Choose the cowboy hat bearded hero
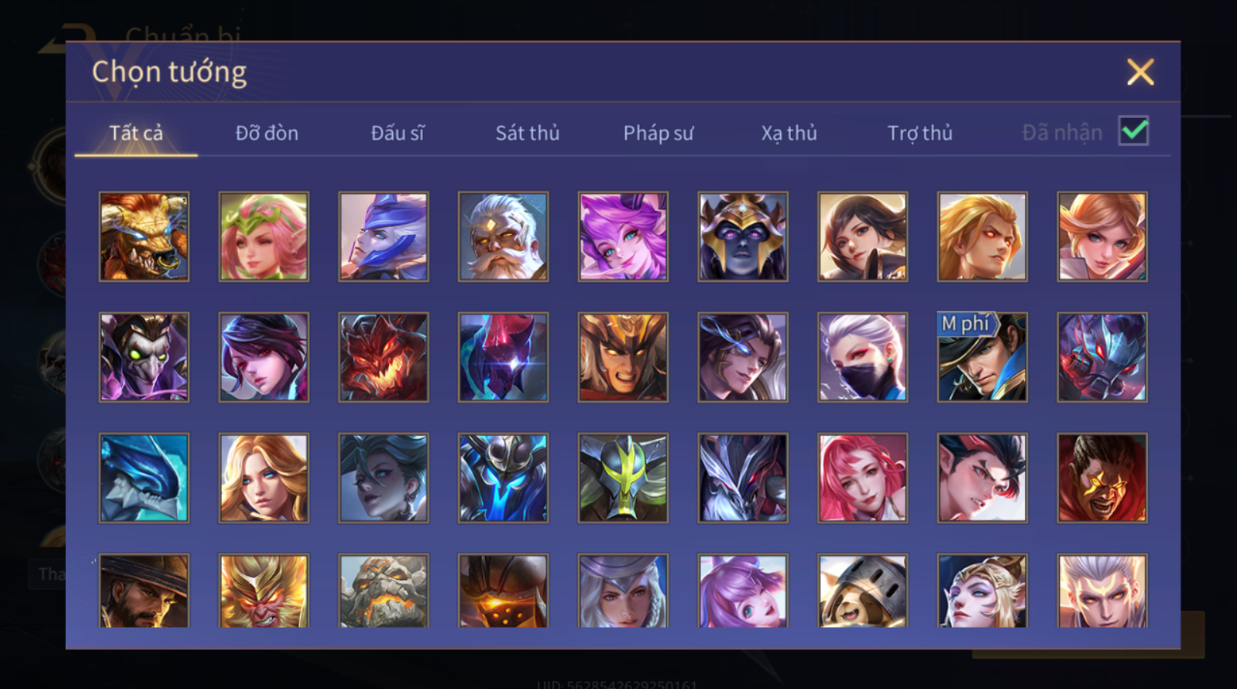Viewport: 1237px width, 689px height. click(144, 591)
